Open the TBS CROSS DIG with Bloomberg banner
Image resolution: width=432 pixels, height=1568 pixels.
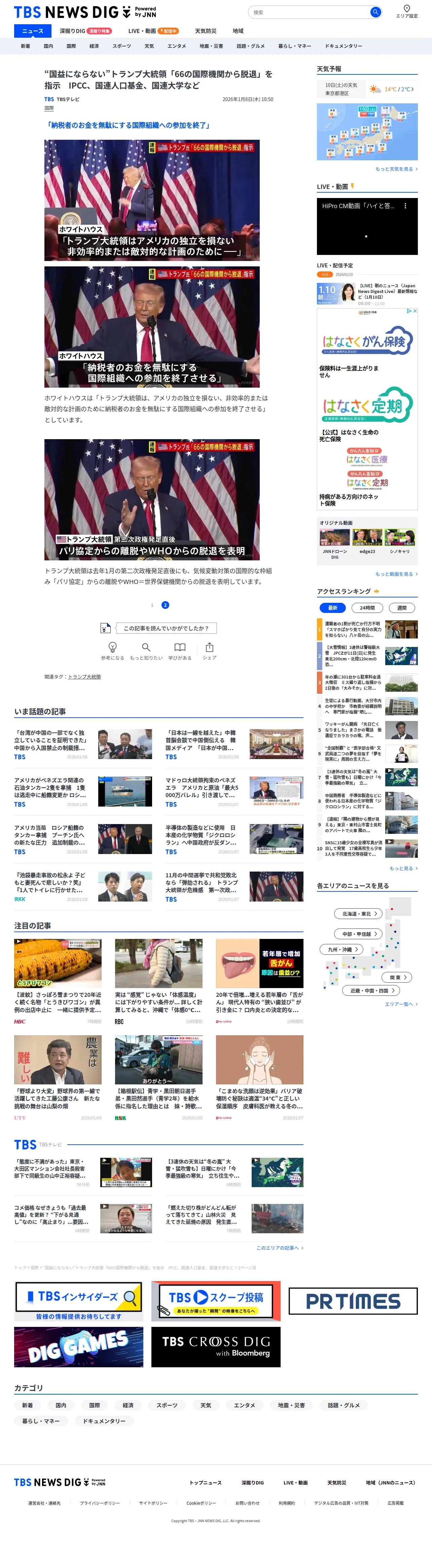215,1347
